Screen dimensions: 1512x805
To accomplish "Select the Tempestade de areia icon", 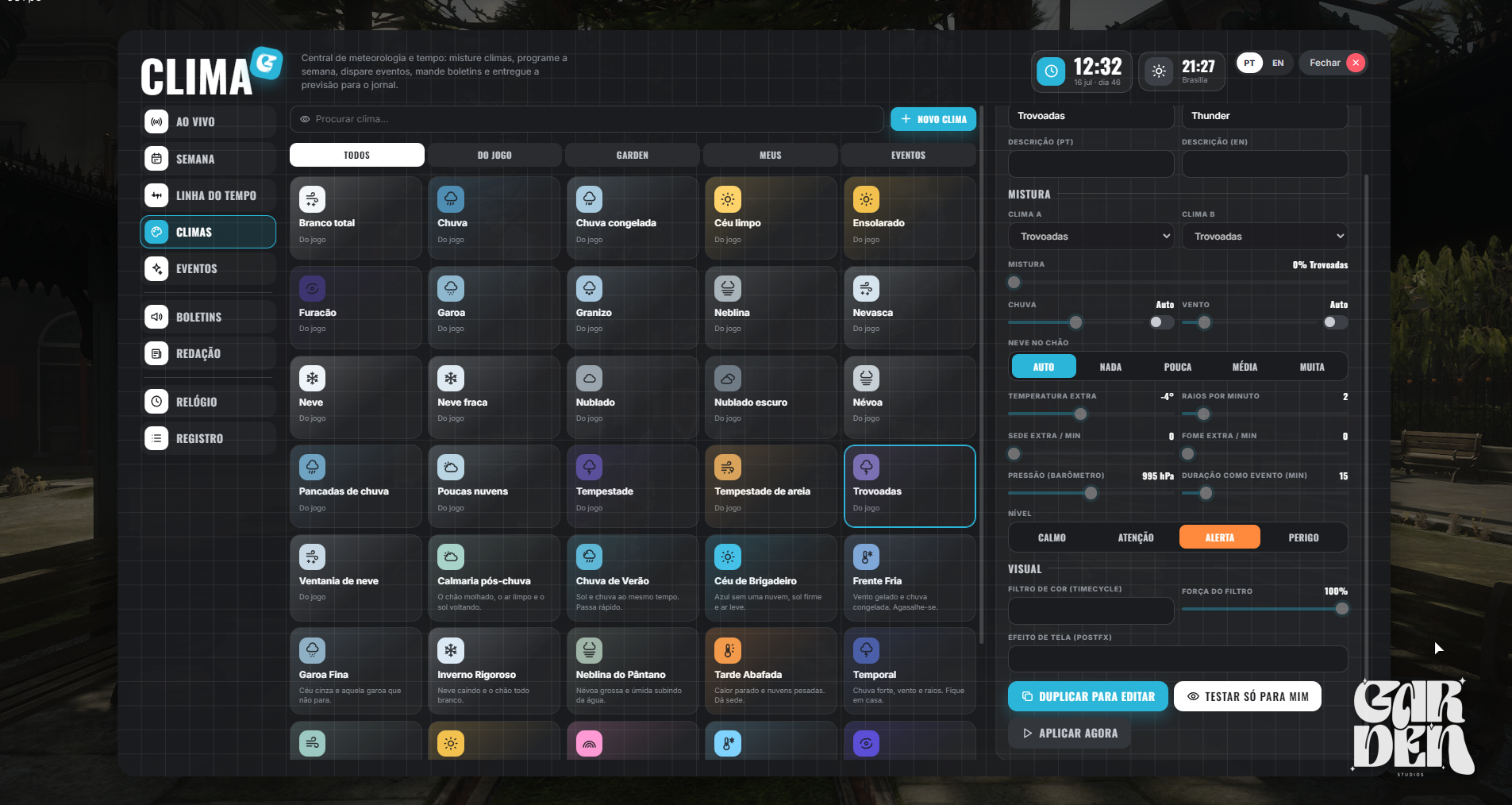I will coord(728,468).
